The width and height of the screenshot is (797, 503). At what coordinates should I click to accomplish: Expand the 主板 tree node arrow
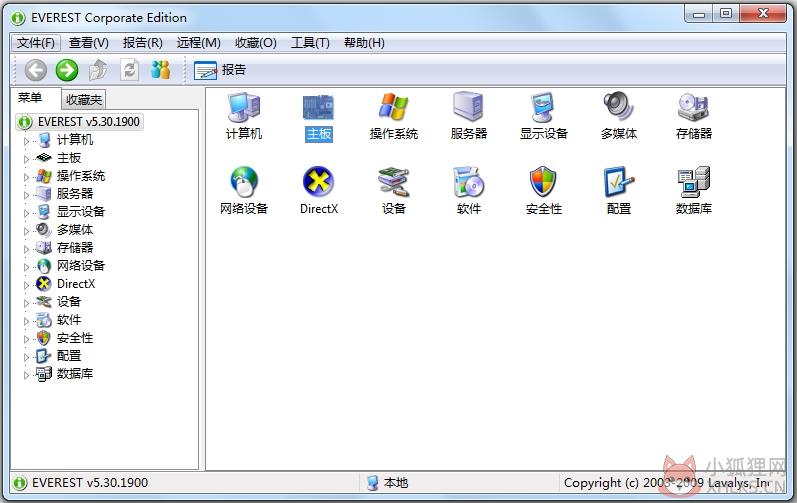coord(26,159)
